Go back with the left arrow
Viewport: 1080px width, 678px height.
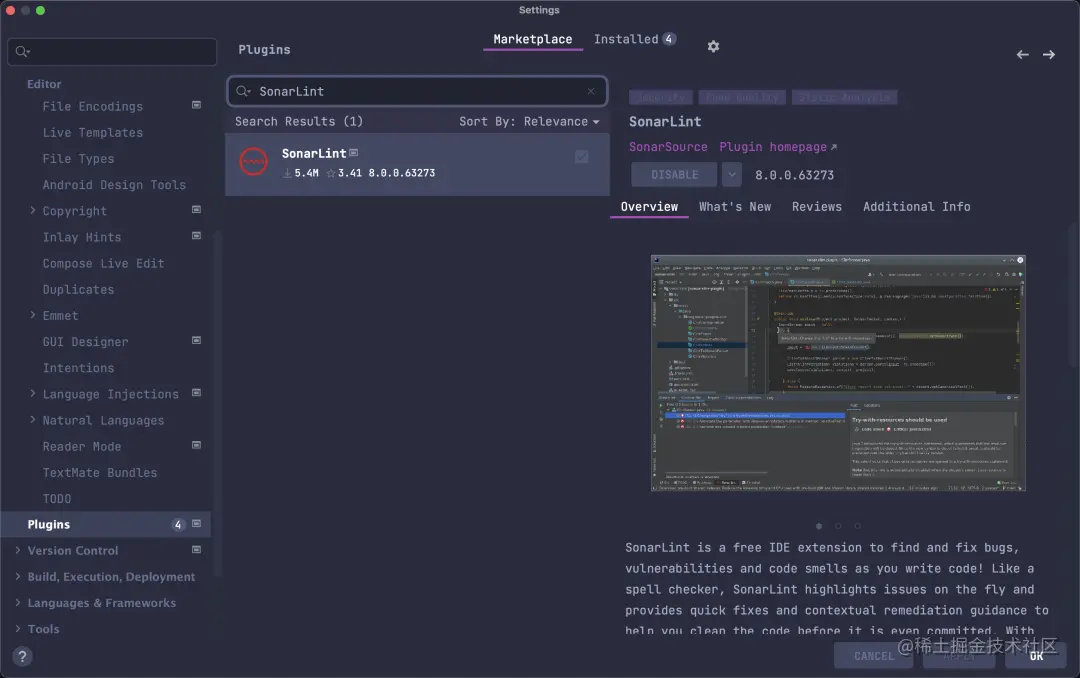tap(1022, 54)
